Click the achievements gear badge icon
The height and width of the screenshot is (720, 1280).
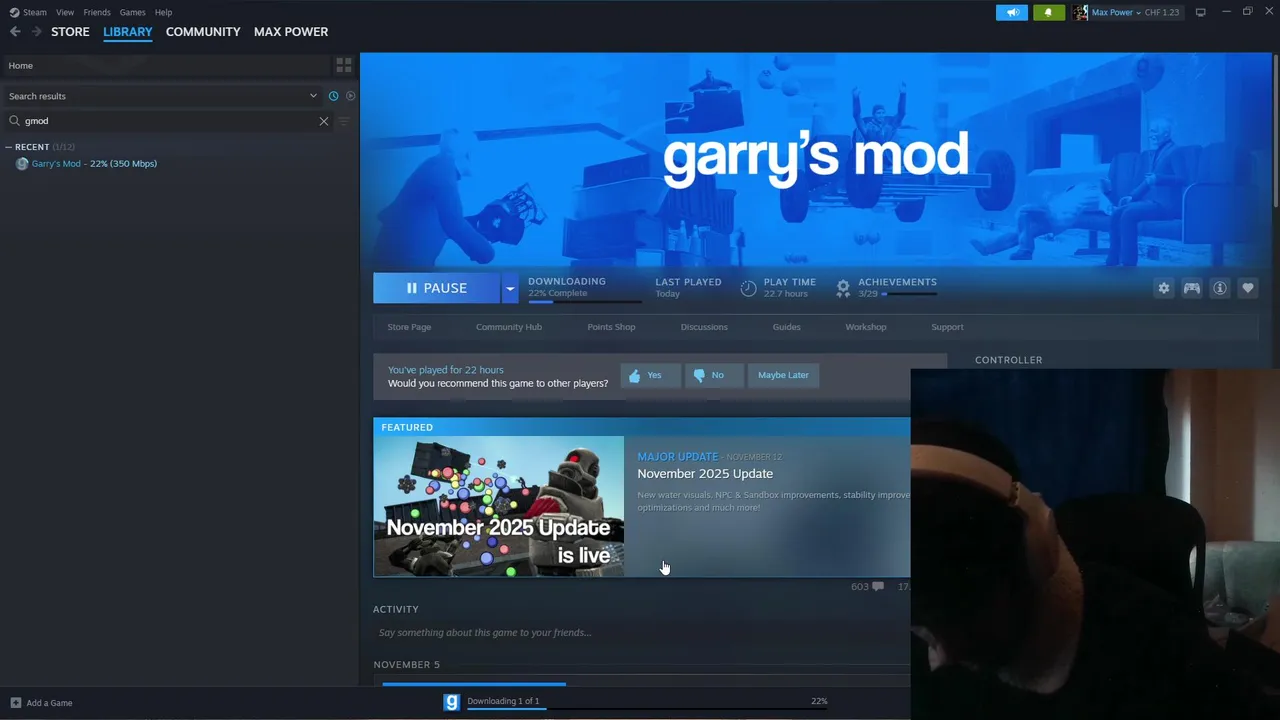pos(843,288)
